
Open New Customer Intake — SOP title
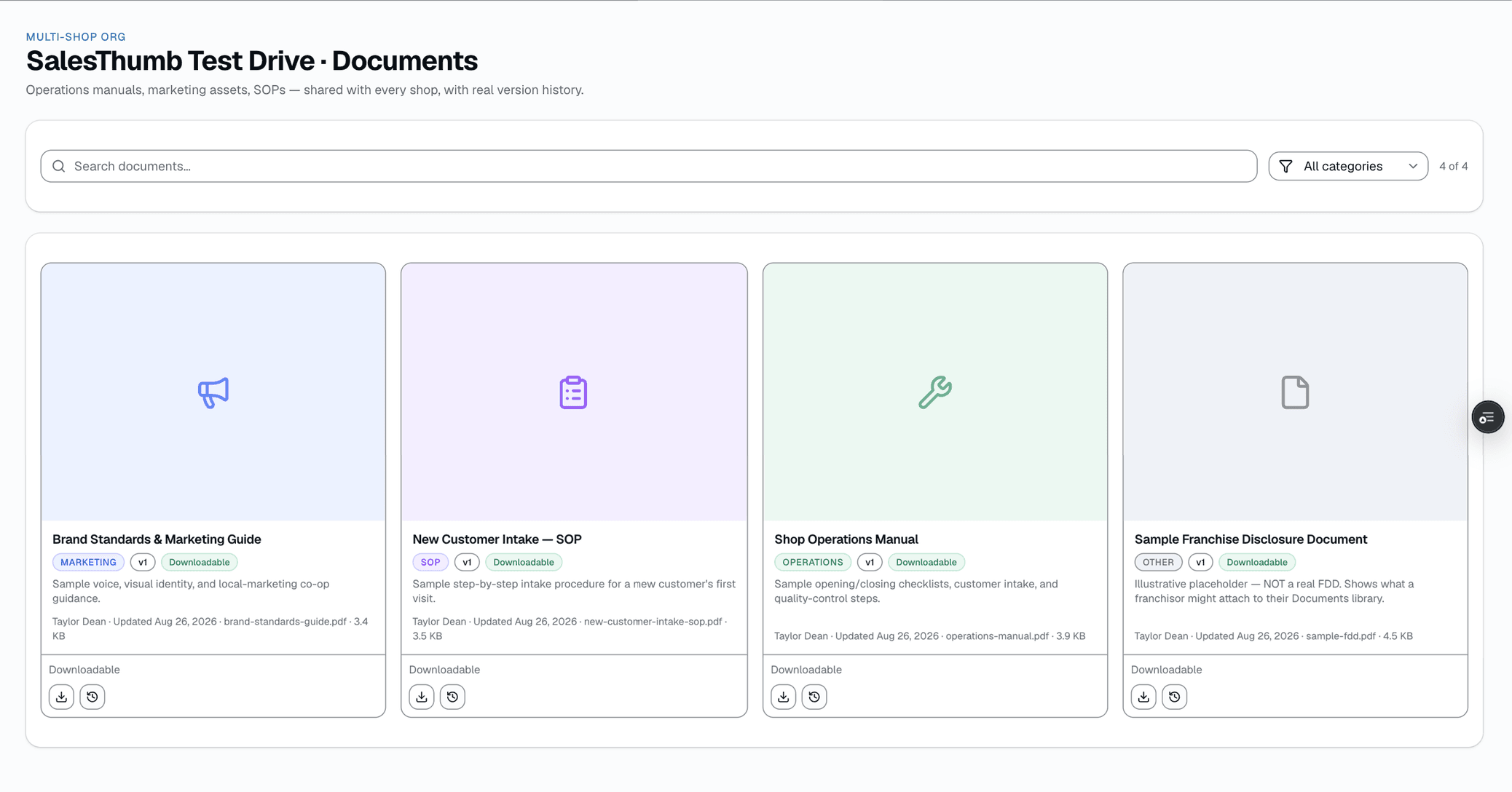(497, 539)
